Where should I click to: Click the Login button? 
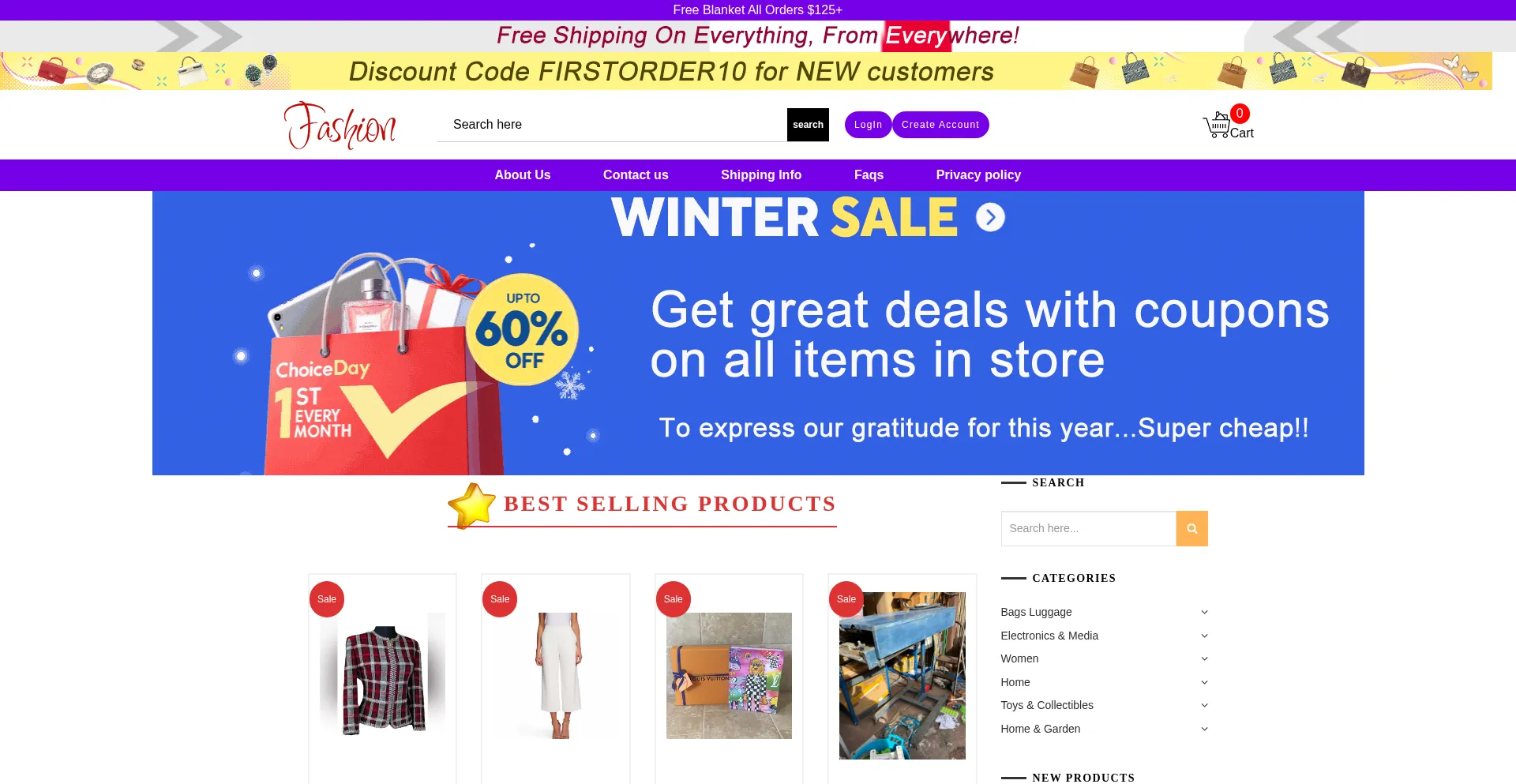tap(868, 125)
